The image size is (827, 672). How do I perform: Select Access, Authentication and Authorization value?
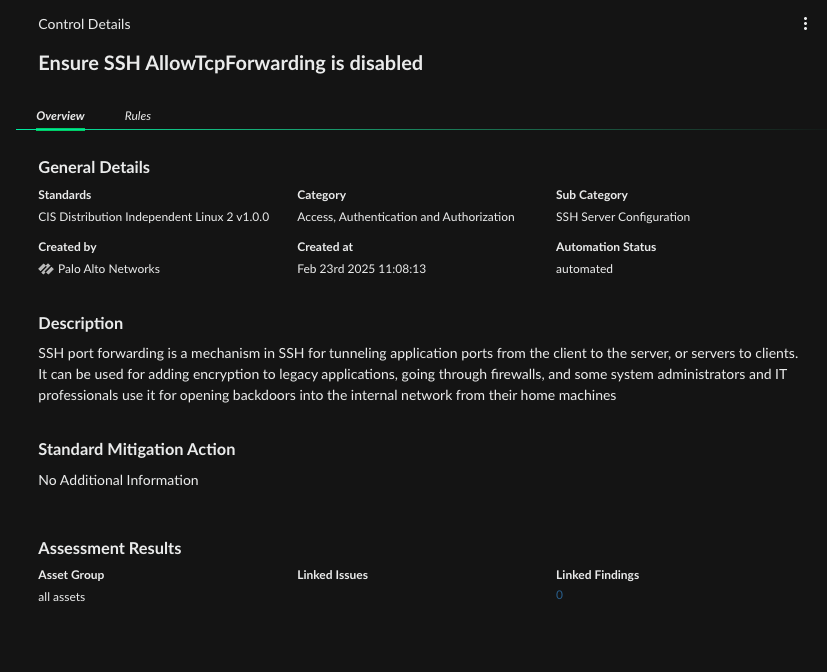click(406, 217)
